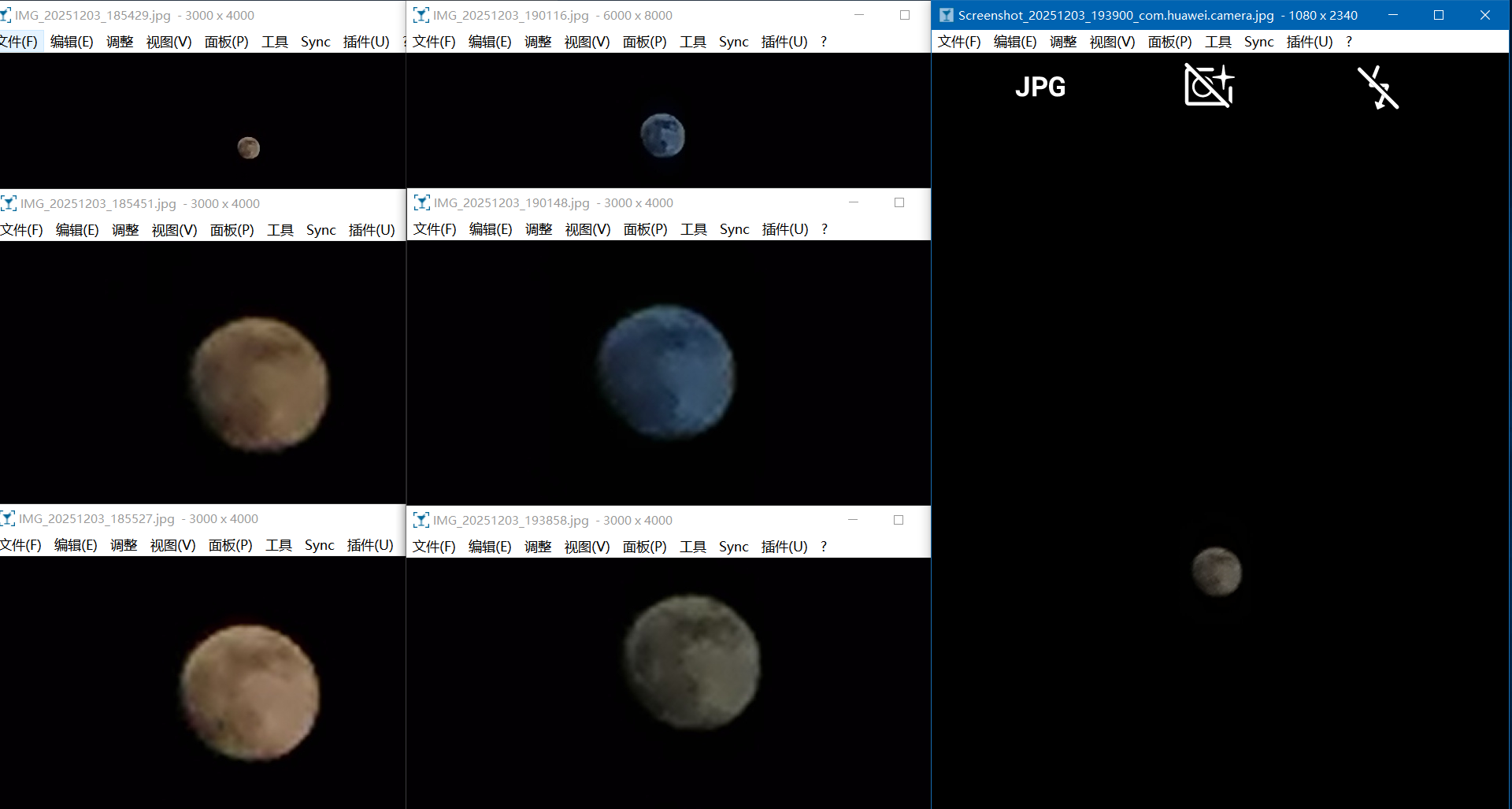1512x809 pixels.
Task: Open the ? help menu in the Screenshot window
Action: pos(1349,42)
